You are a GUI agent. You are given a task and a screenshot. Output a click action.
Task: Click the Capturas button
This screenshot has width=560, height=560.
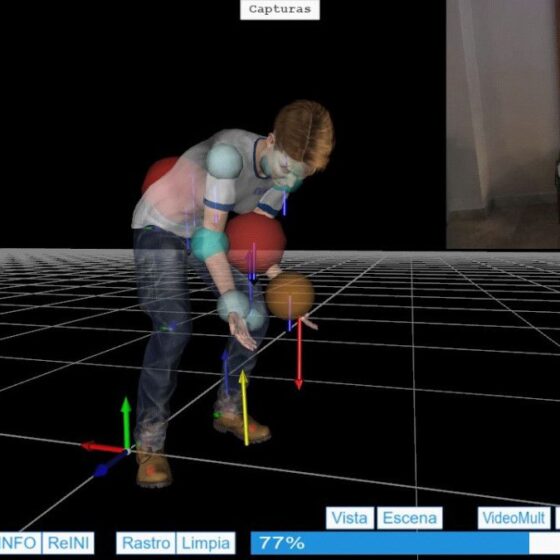tap(280, 10)
